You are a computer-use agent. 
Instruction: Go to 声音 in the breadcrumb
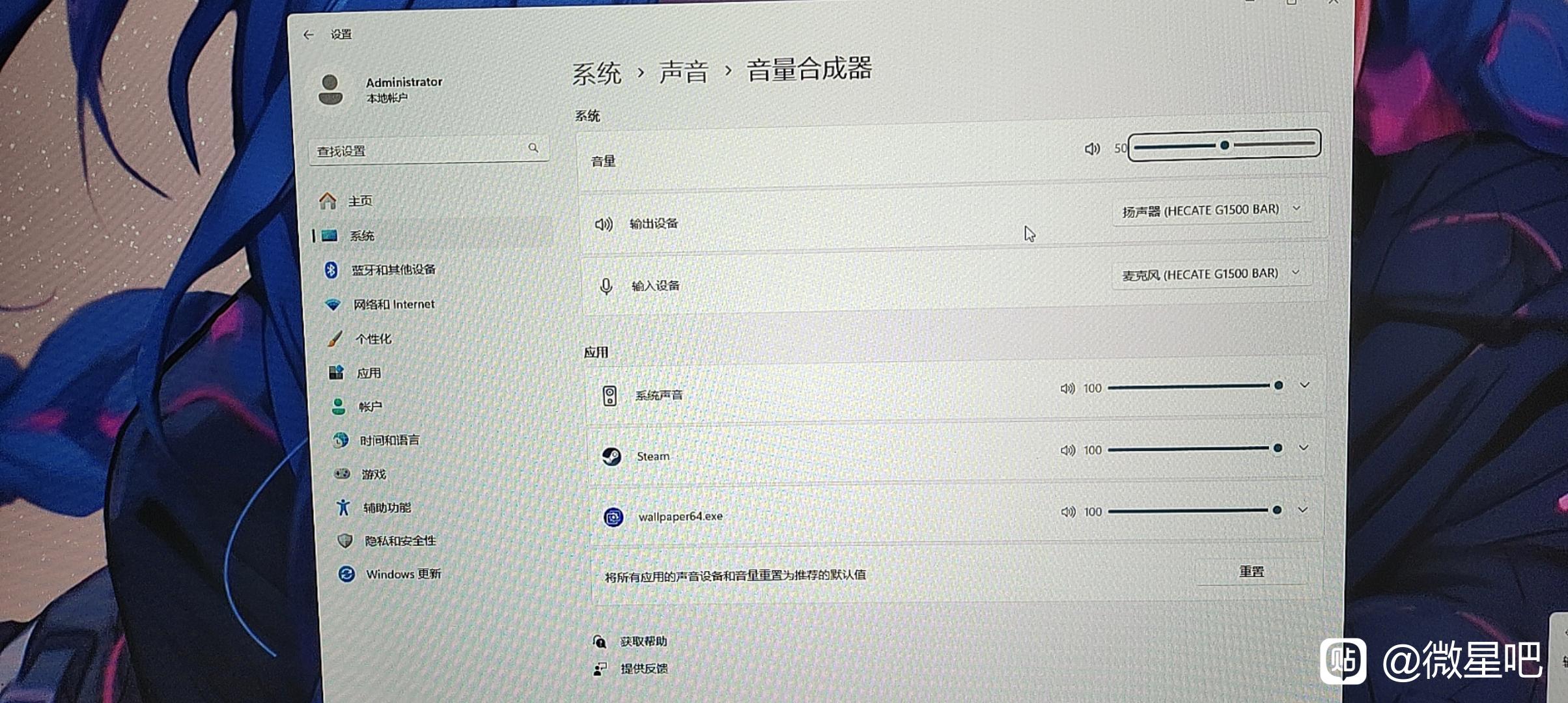[684, 71]
